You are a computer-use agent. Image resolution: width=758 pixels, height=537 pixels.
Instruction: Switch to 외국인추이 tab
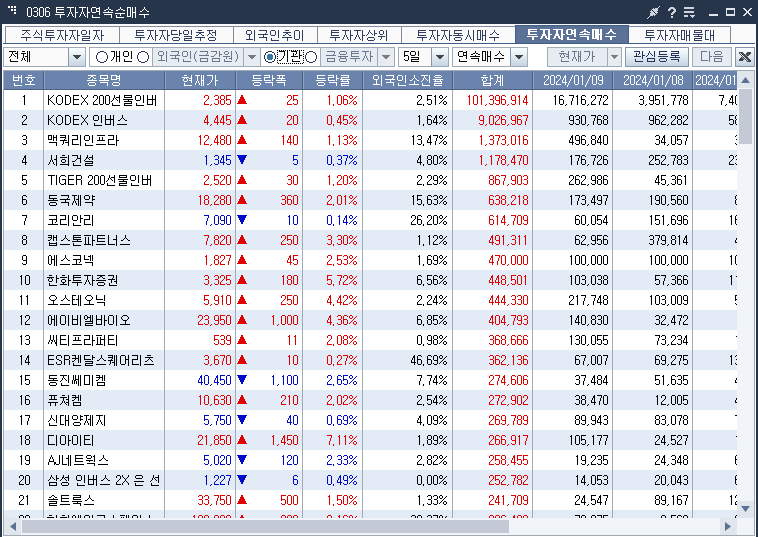(x=275, y=35)
